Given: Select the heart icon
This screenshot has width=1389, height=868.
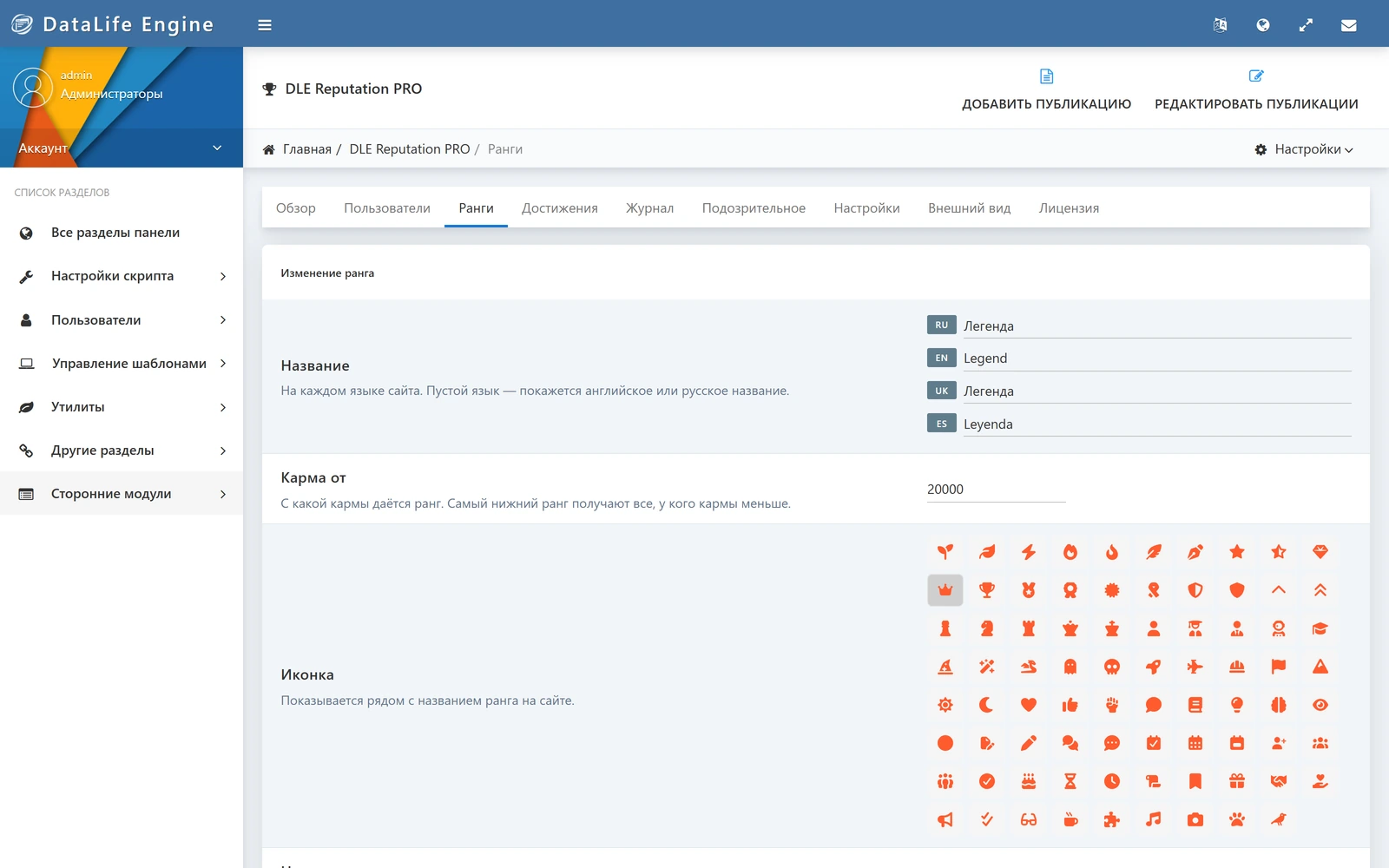Looking at the screenshot, I should pyautogui.click(x=1029, y=705).
